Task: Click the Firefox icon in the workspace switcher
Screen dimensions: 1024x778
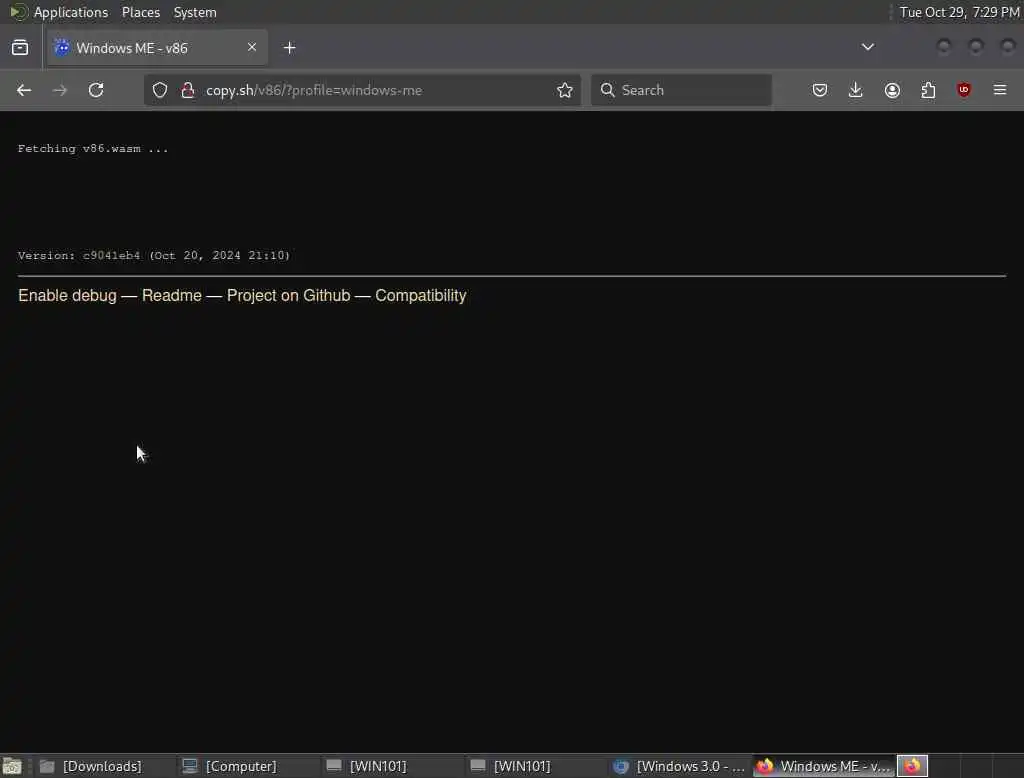Action: tap(912, 766)
